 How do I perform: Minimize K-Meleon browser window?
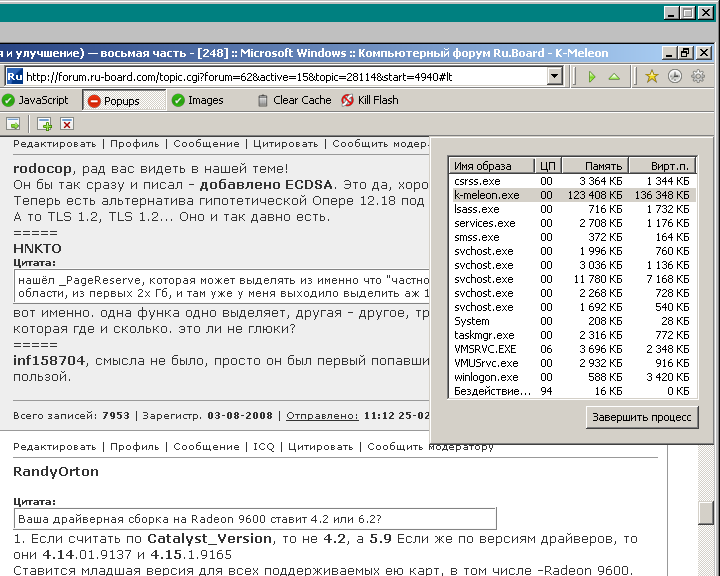coord(669,53)
